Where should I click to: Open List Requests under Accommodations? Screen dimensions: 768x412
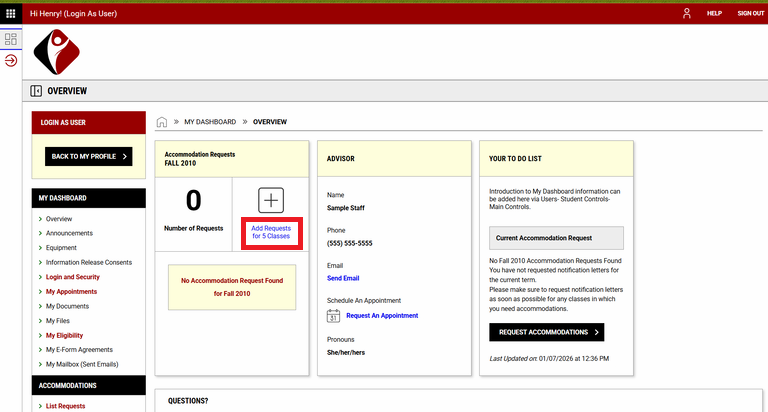(65, 406)
